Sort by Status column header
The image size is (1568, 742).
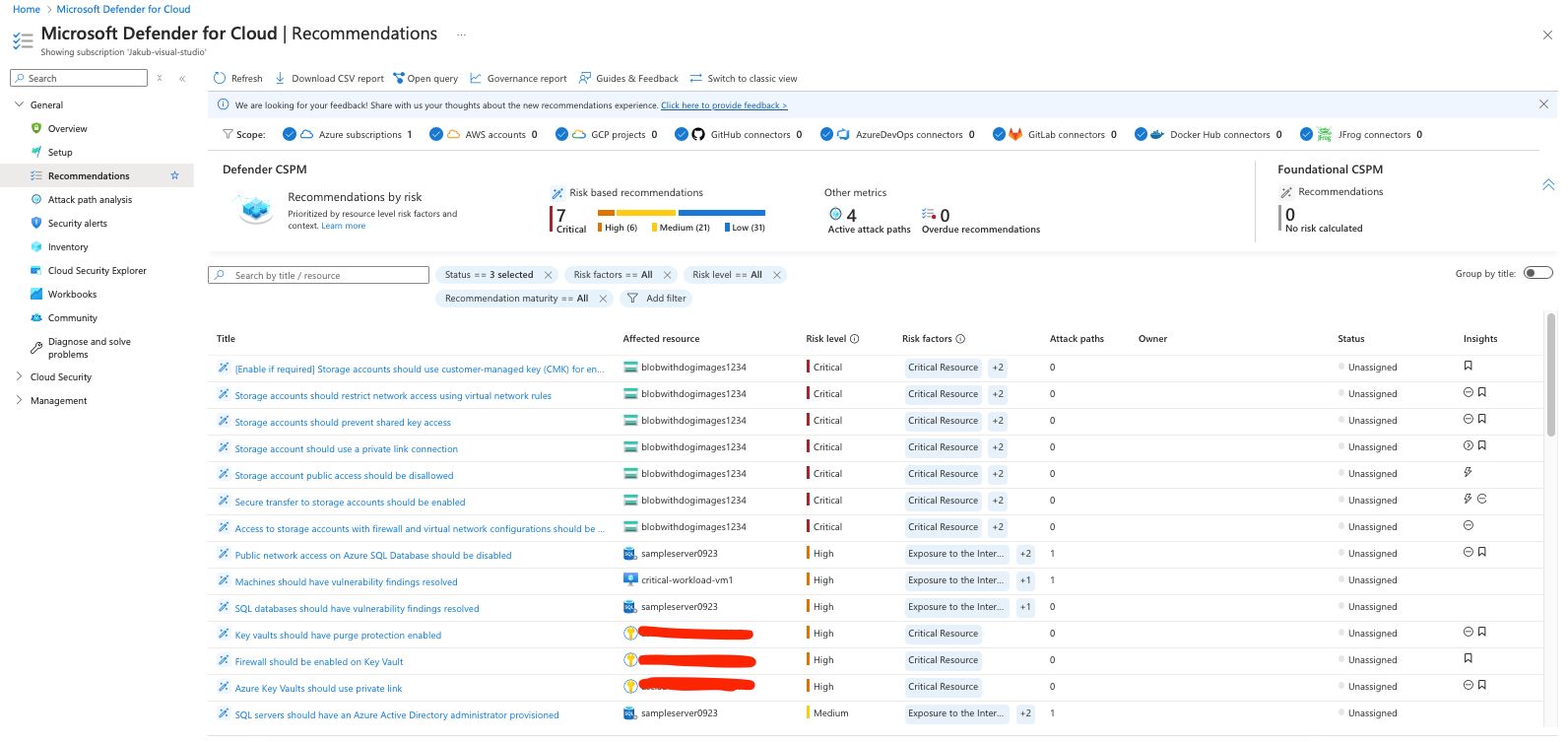(1351, 339)
